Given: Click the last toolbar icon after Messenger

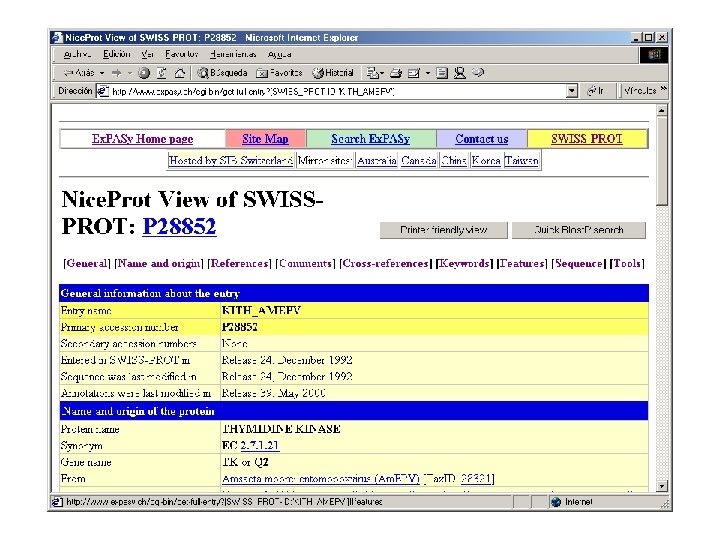Looking at the screenshot, I should point(478,73).
